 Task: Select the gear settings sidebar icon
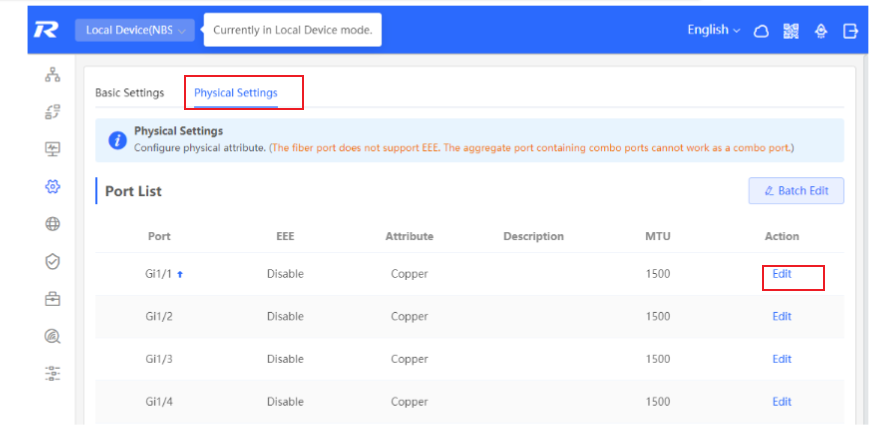(x=52, y=186)
